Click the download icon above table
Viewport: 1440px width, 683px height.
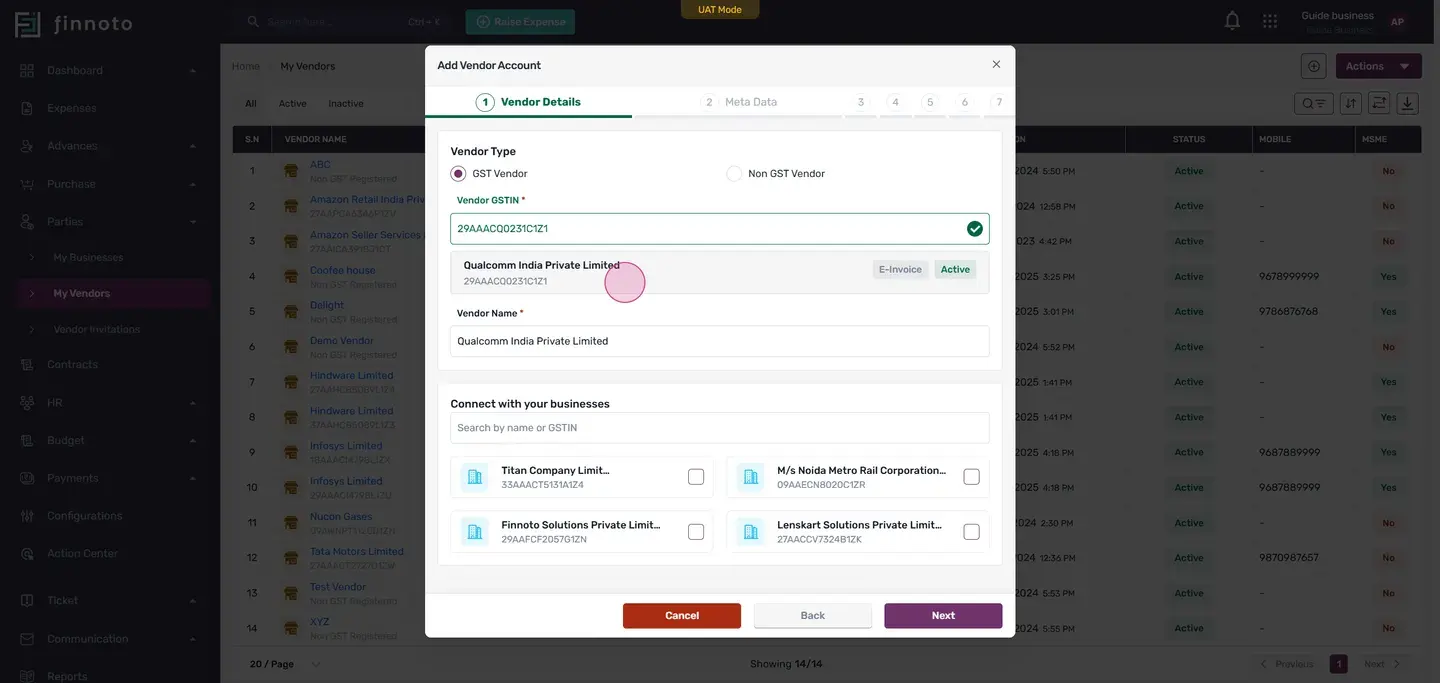(x=1408, y=103)
